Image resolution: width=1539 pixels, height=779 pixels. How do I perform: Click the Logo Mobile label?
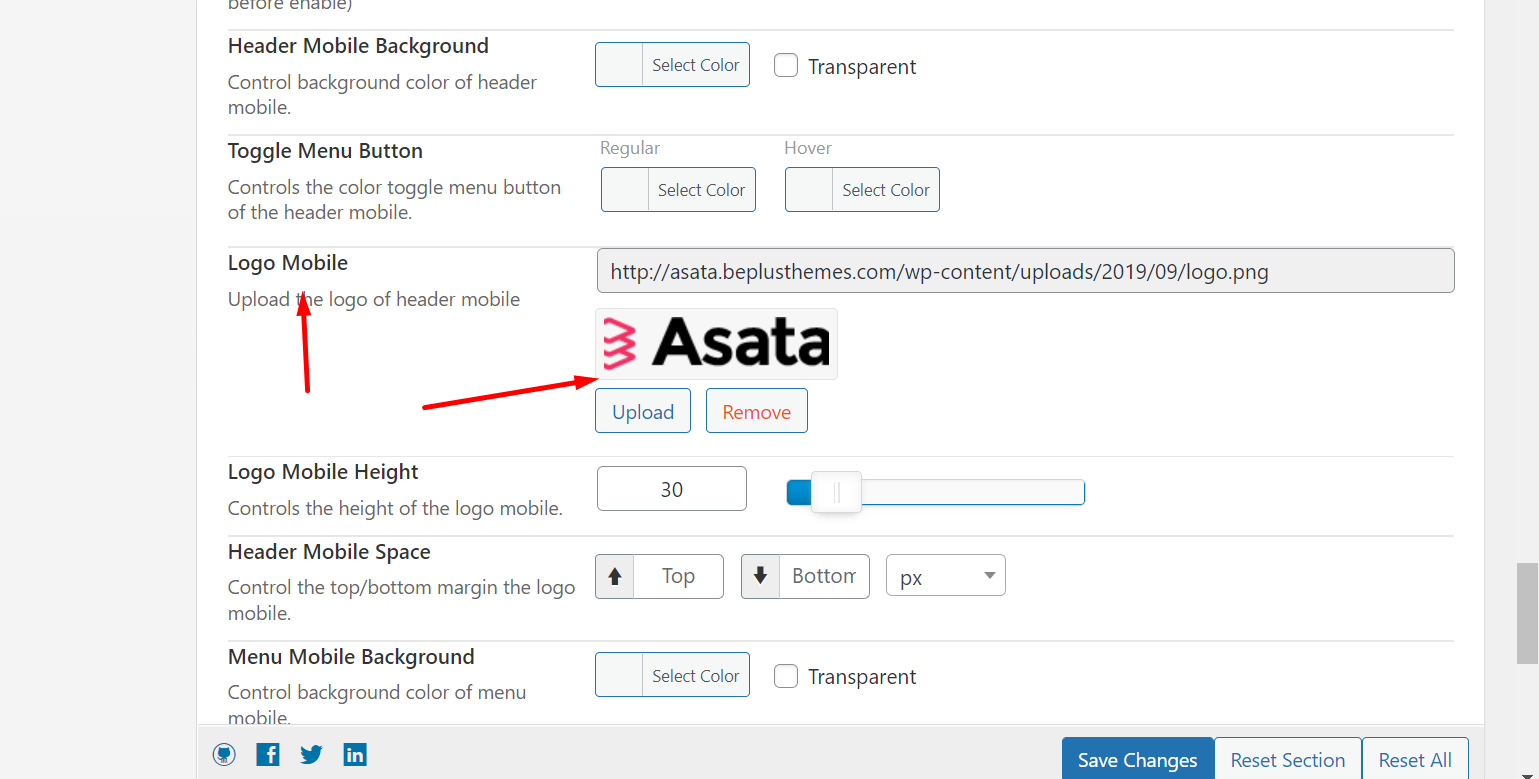(x=288, y=263)
